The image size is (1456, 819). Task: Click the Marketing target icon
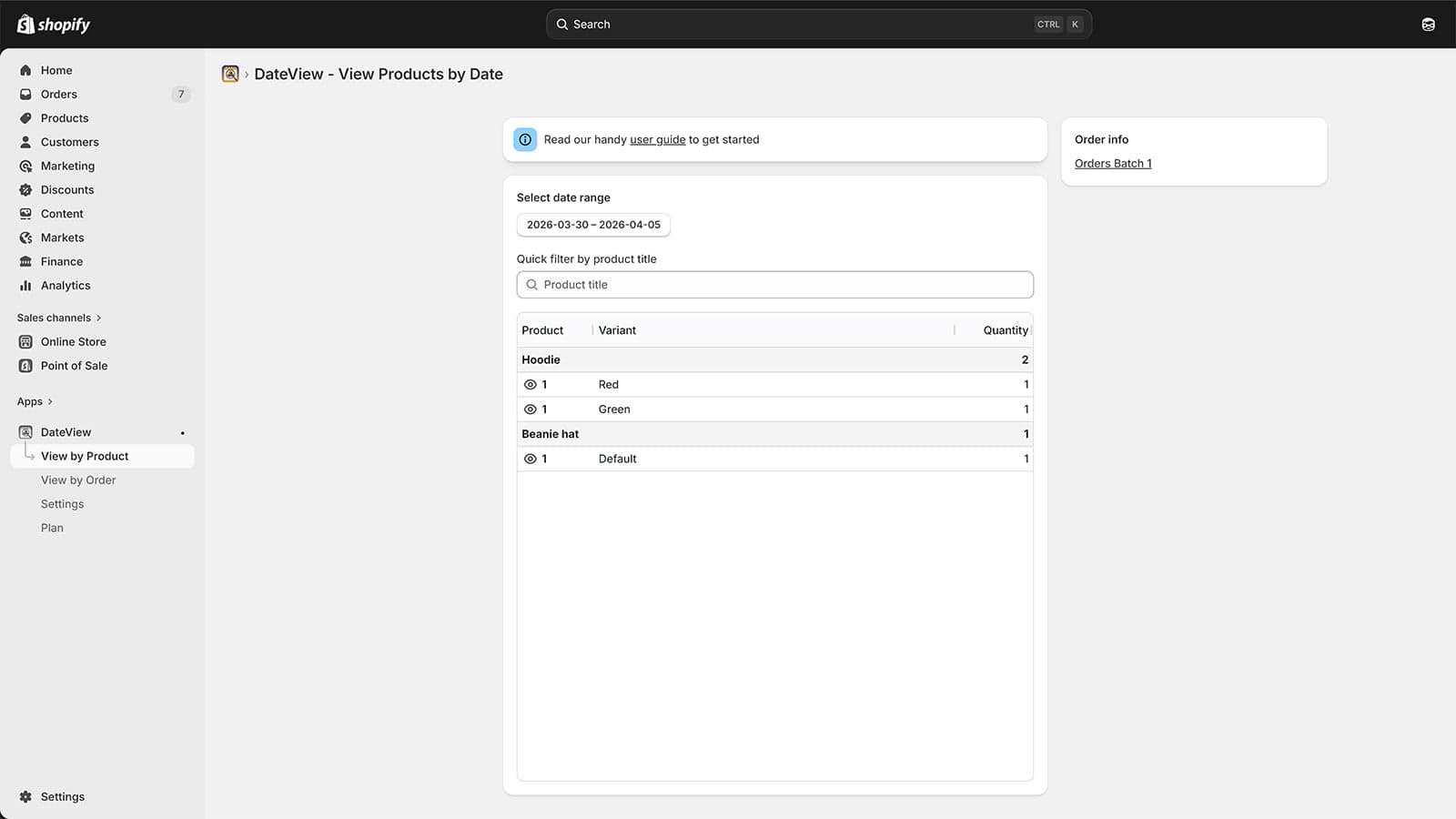coord(25,166)
